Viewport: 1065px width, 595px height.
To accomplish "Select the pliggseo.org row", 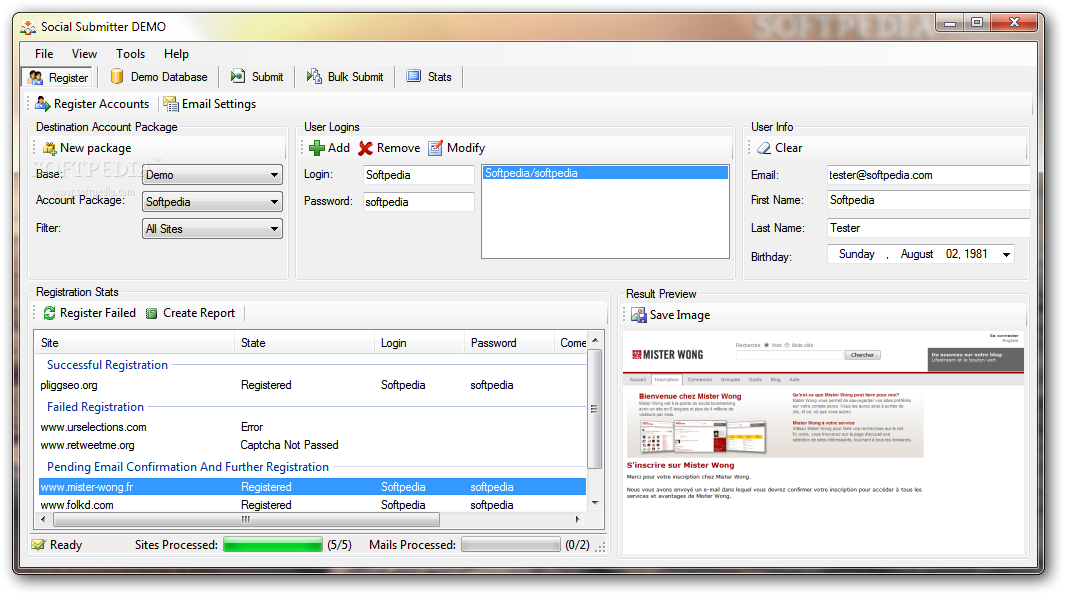I will 312,385.
